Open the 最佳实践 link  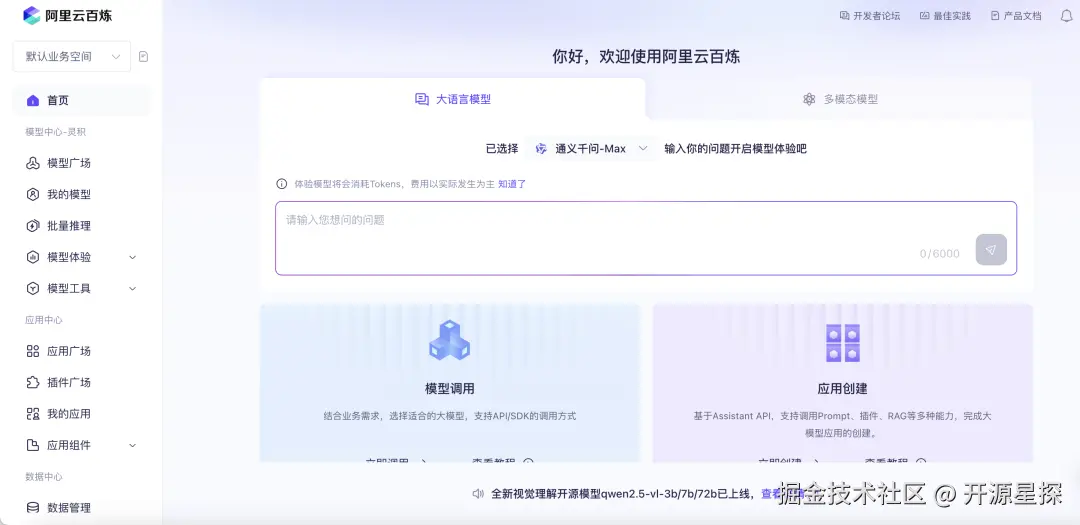click(945, 16)
